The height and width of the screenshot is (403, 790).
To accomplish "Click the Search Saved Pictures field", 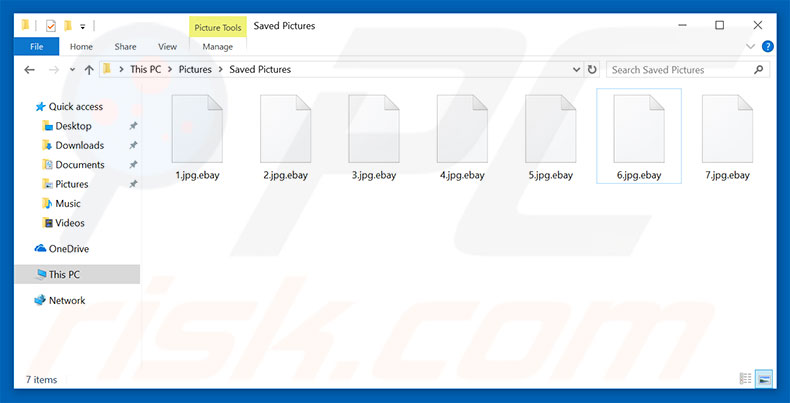I will click(688, 70).
